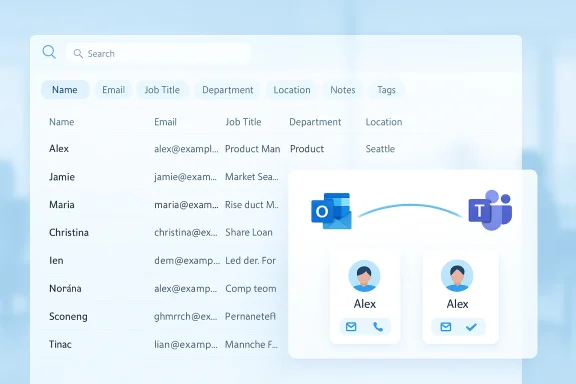Viewport: 576px width, 384px height.
Task: Click avatar on the Alex card with phone icon
Action: pyautogui.click(x=364, y=276)
